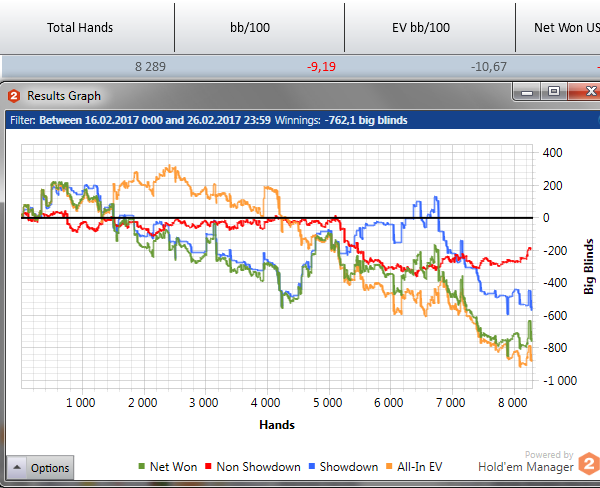Click the filter date range text
Screen dimensions: 600x488
[155, 120]
